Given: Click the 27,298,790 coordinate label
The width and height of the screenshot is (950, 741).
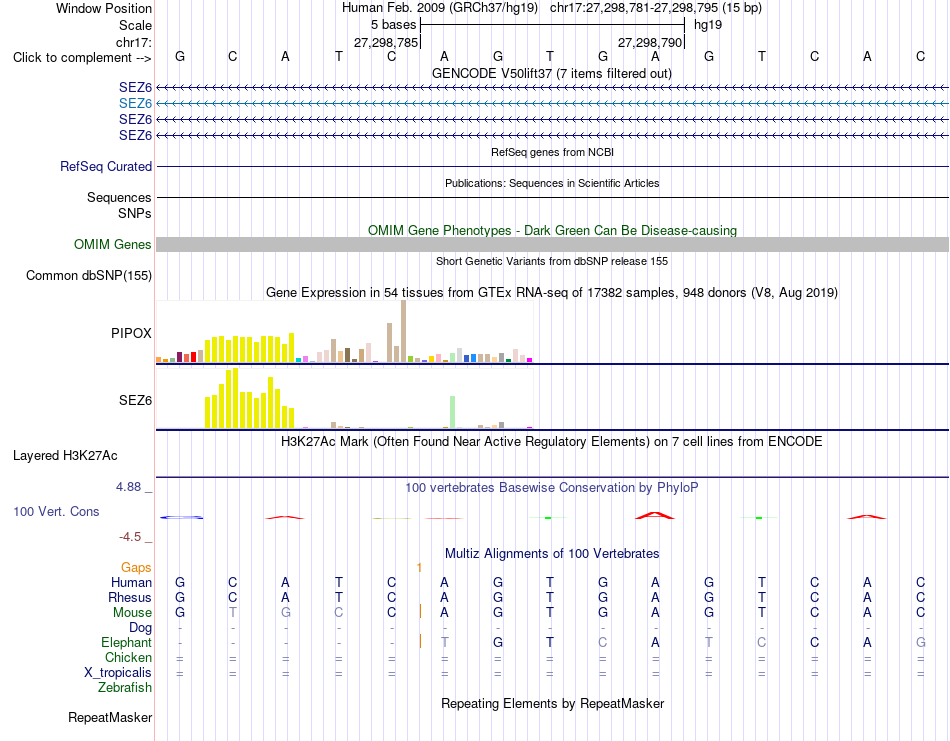Looking at the screenshot, I should point(650,42).
